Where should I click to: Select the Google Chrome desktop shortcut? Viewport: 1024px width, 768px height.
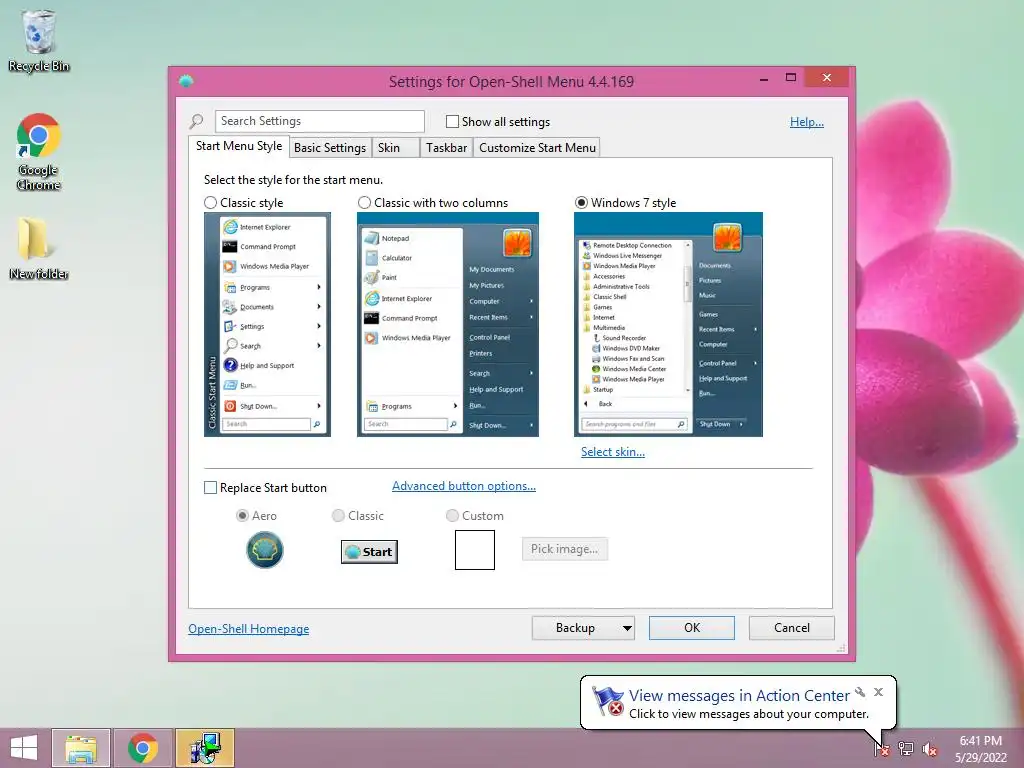tap(39, 152)
